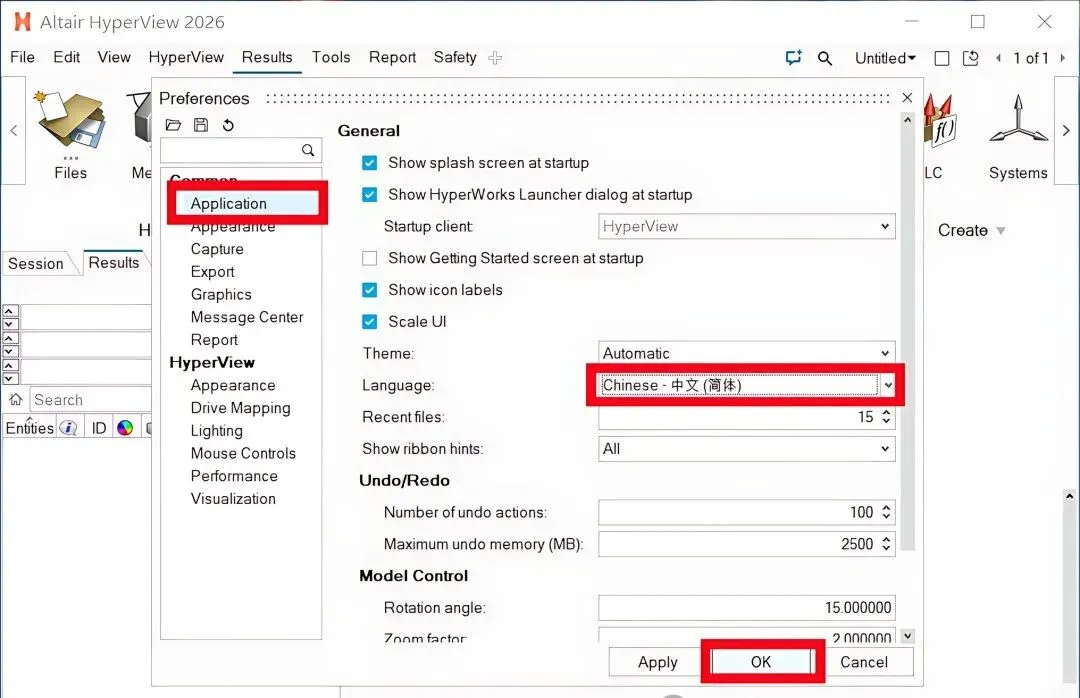The height and width of the screenshot is (698, 1080).
Task: Select Capture in the preferences list
Action: [217, 249]
